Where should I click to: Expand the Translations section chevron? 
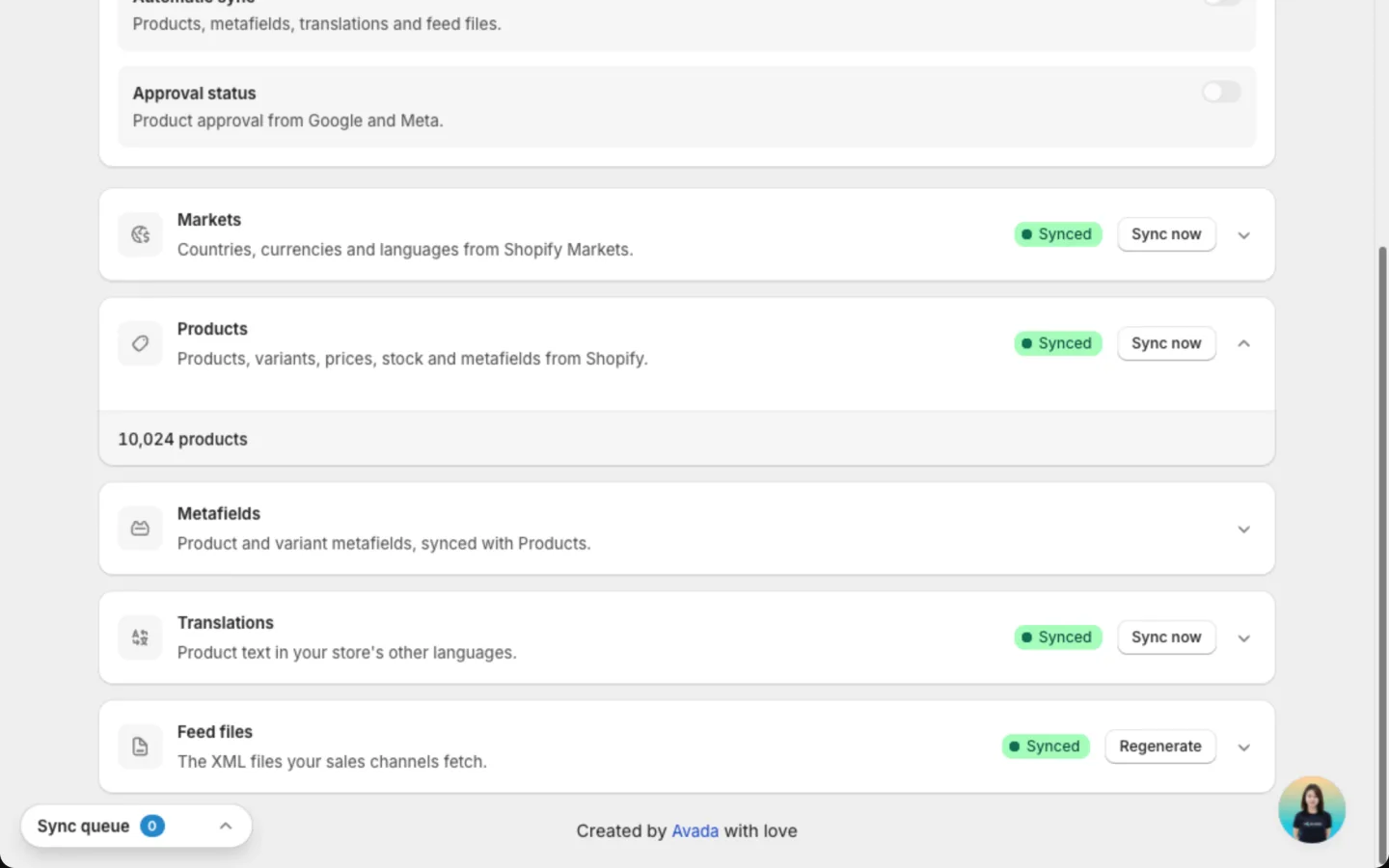click(x=1244, y=638)
